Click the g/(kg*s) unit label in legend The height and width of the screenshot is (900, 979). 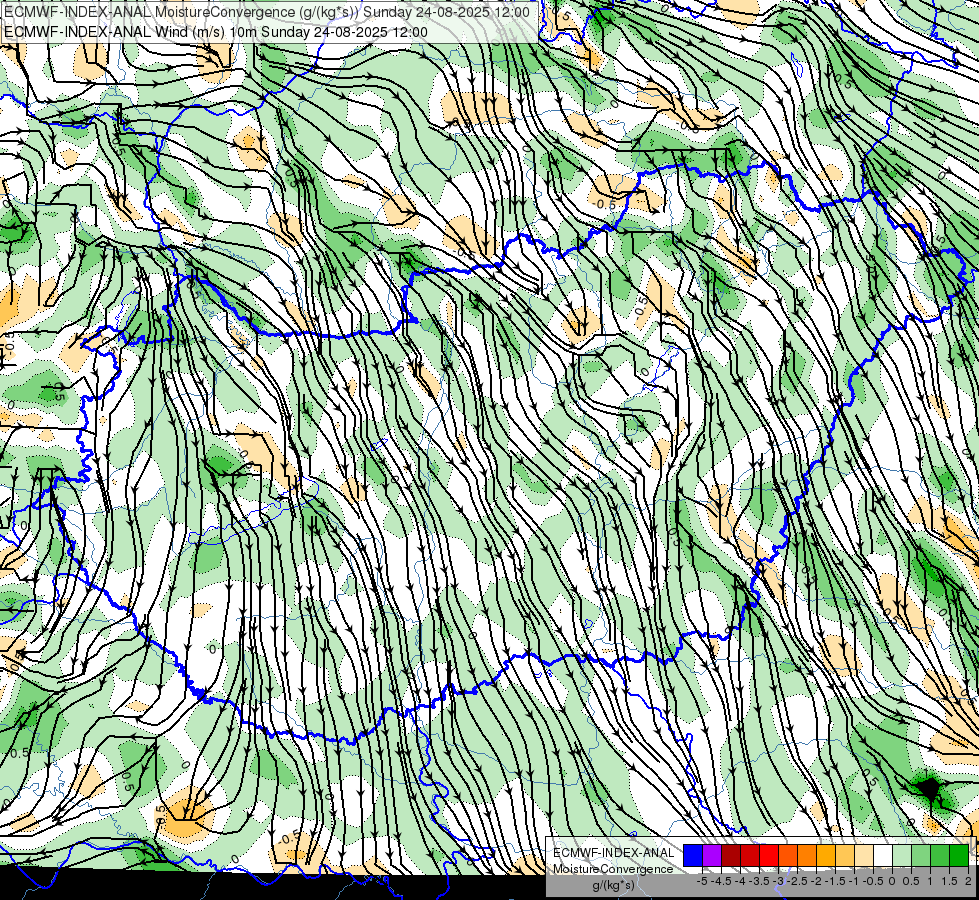pos(613,886)
